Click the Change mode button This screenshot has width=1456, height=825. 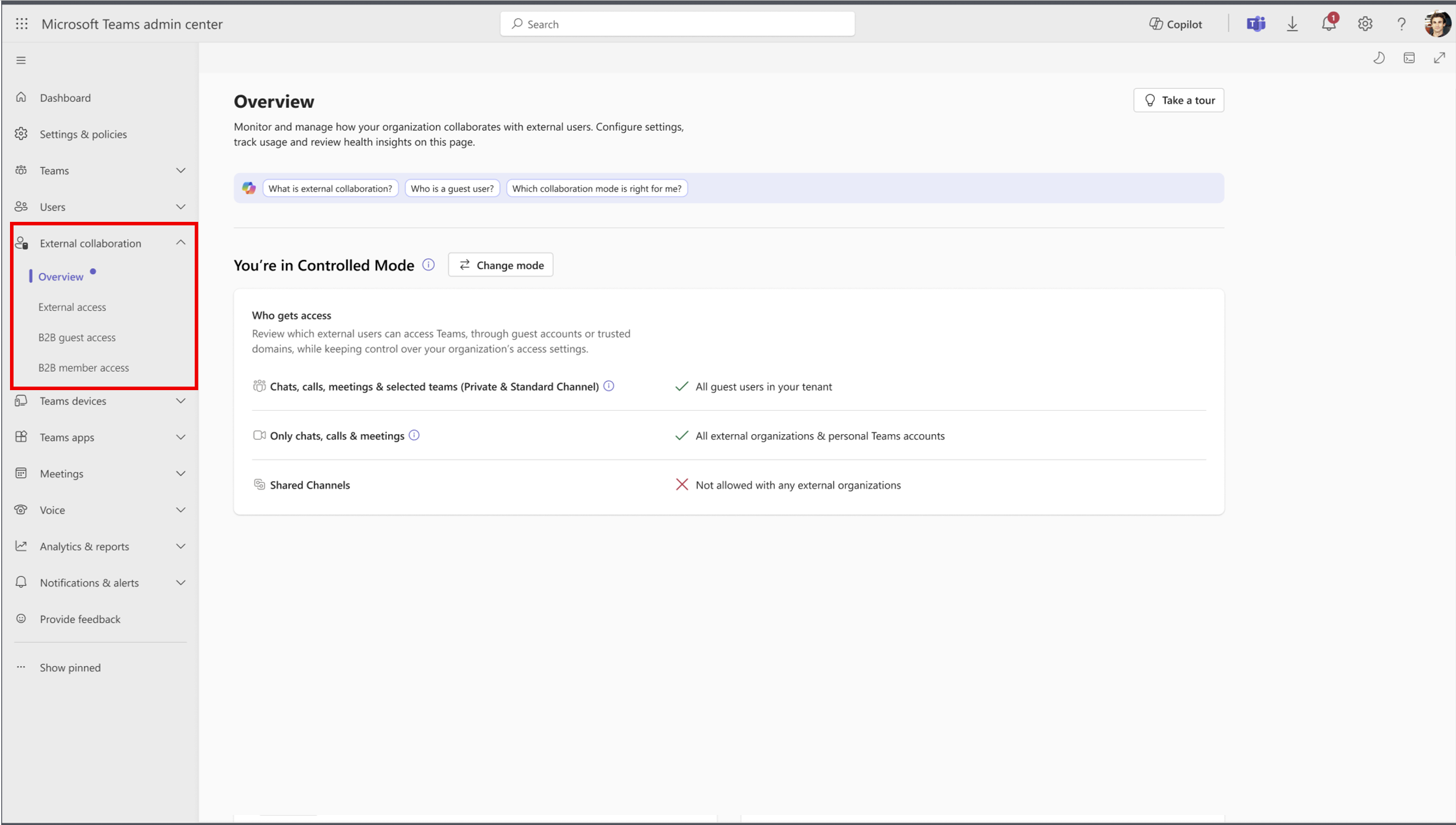(x=500, y=265)
